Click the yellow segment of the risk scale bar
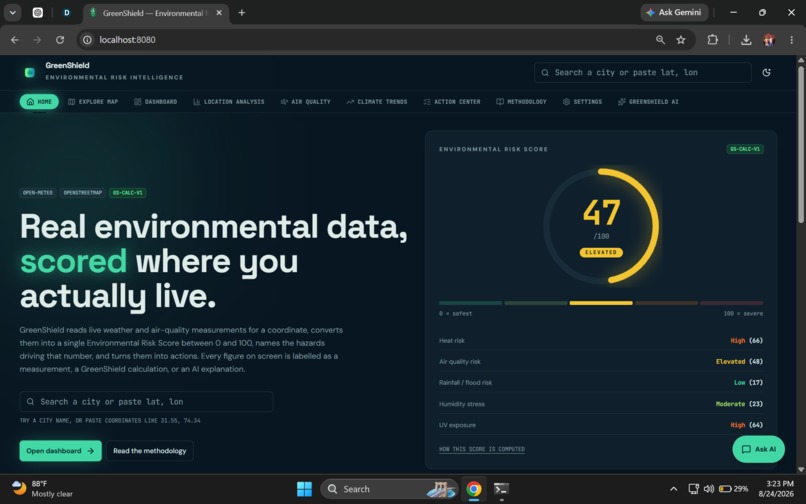Screen dimensions: 806x504 click(601, 303)
